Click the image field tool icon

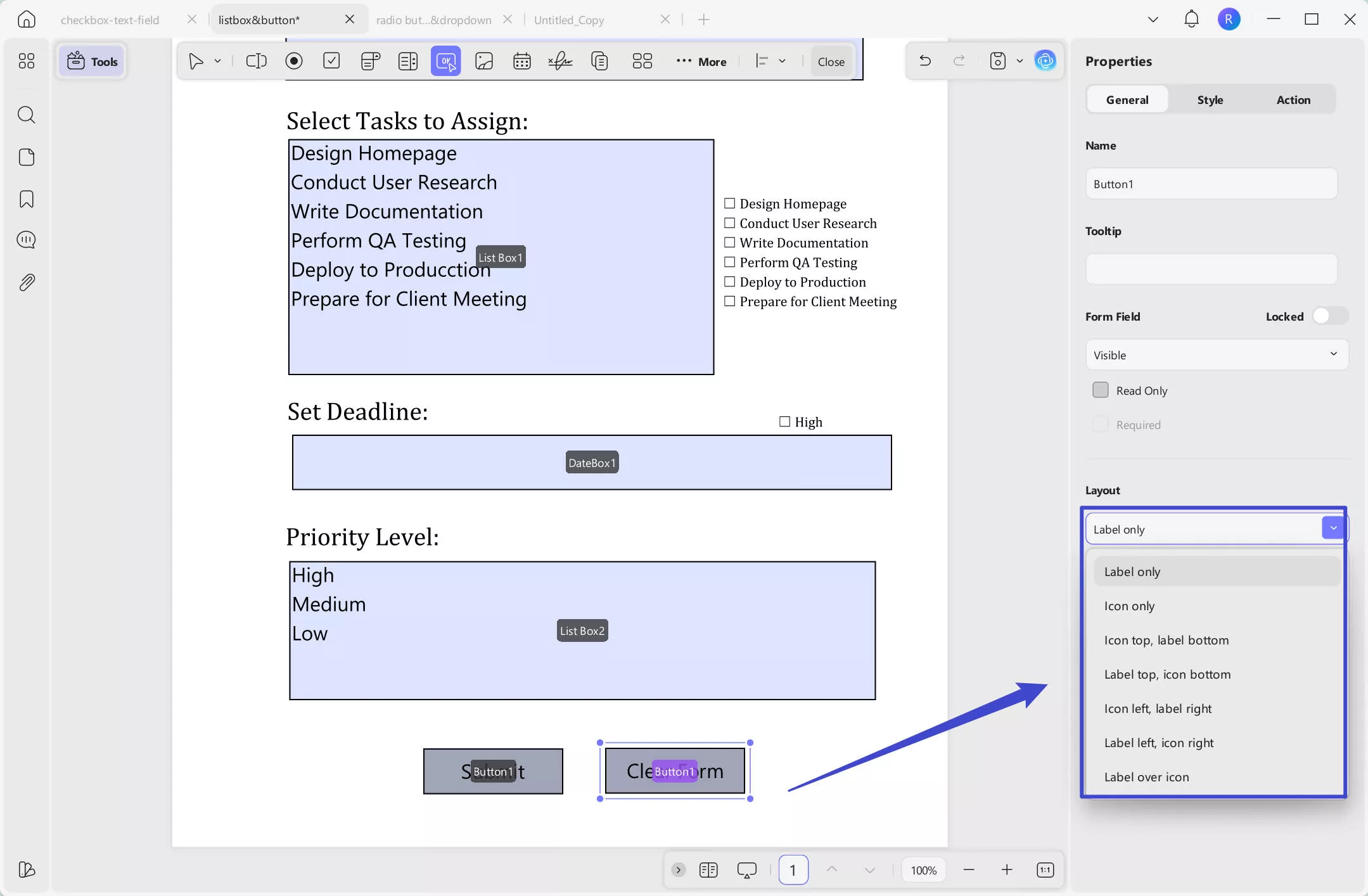tap(484, 61)
